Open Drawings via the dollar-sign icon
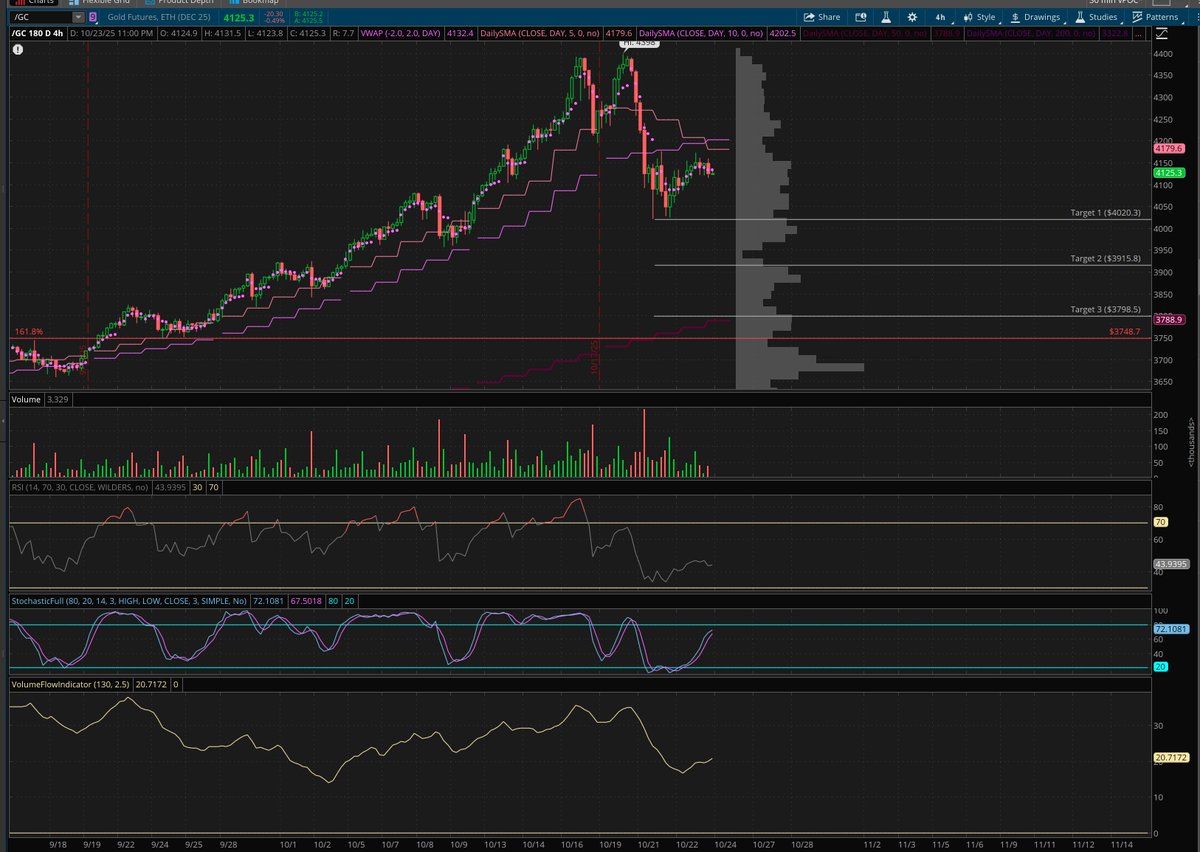Screen dimensions: 1200x852 tap(1015, 17)
